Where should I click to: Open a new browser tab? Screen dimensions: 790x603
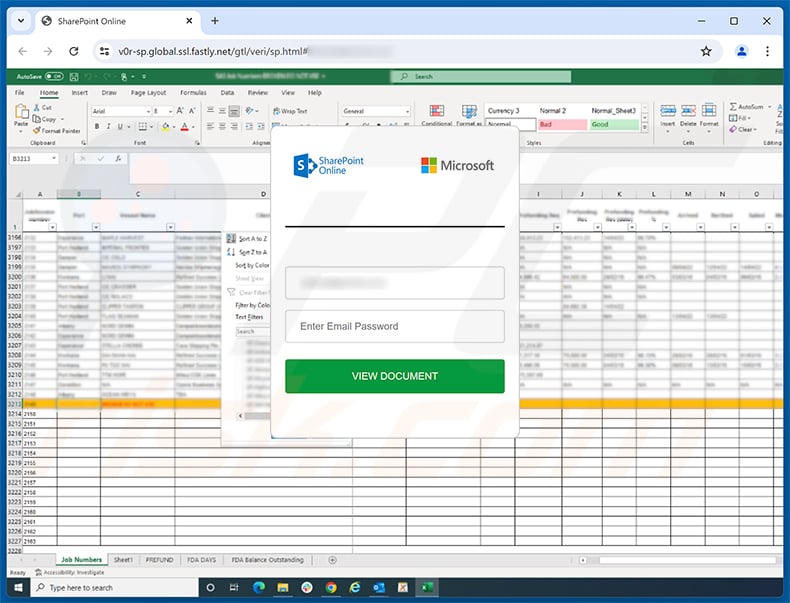tap(215, 21)
